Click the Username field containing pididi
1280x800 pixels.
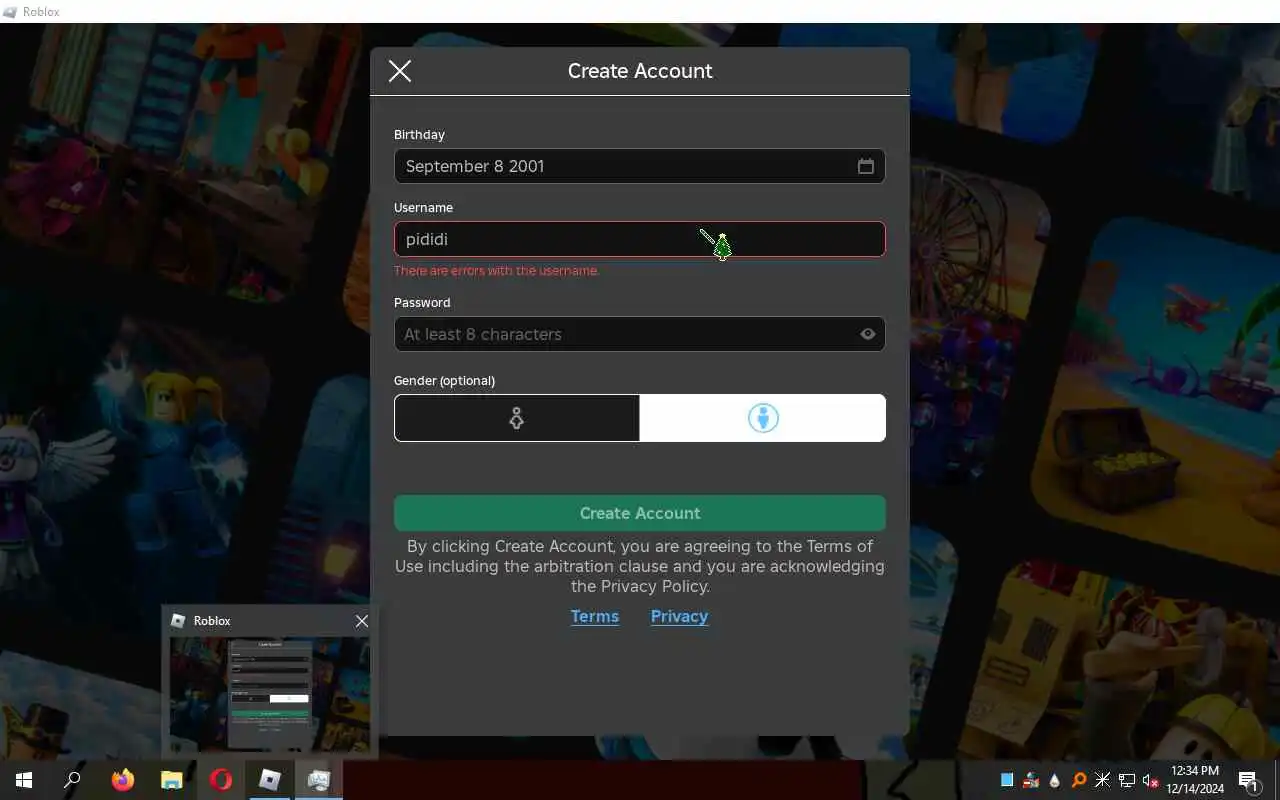[x=639, y=239]
